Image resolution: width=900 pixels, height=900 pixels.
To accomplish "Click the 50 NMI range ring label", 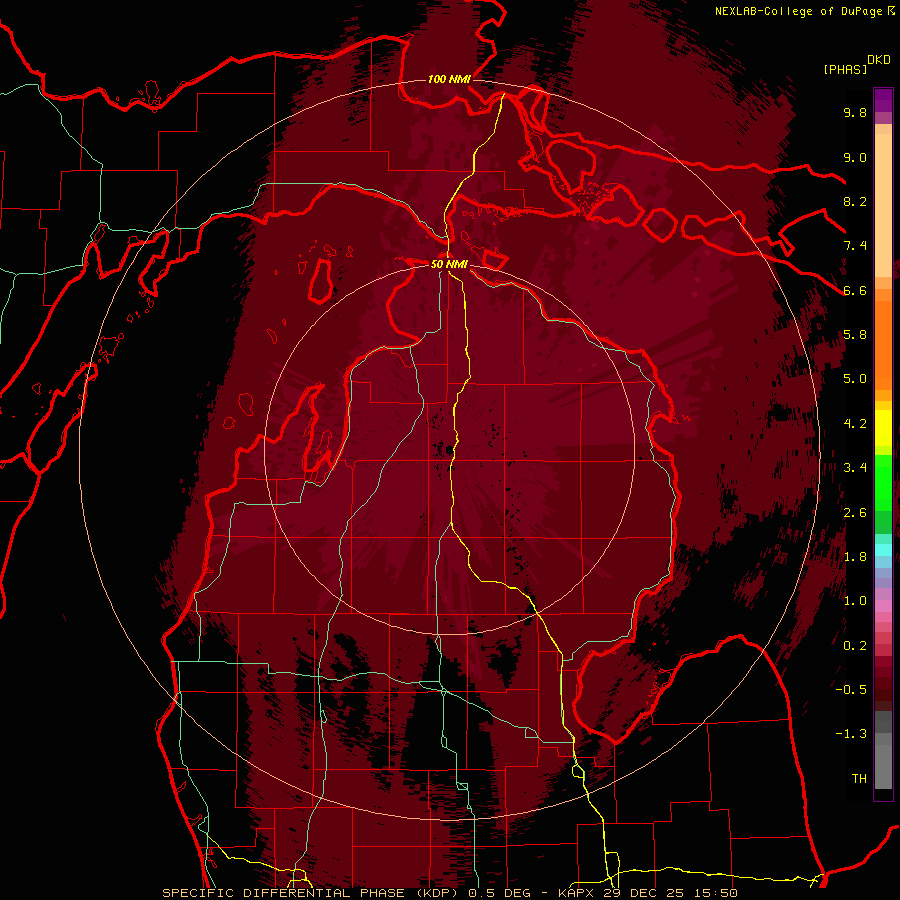I will tap(449, 264).
